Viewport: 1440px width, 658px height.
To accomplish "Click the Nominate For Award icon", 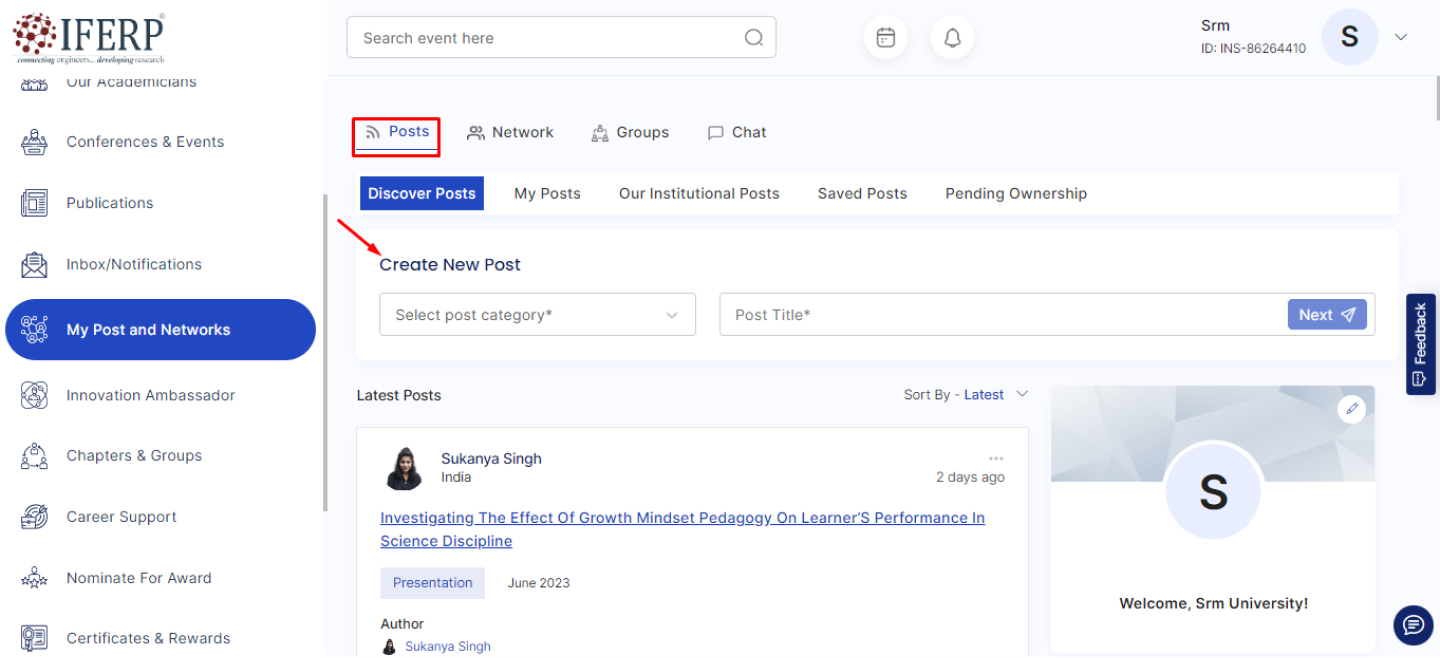I will click(34, 578).
